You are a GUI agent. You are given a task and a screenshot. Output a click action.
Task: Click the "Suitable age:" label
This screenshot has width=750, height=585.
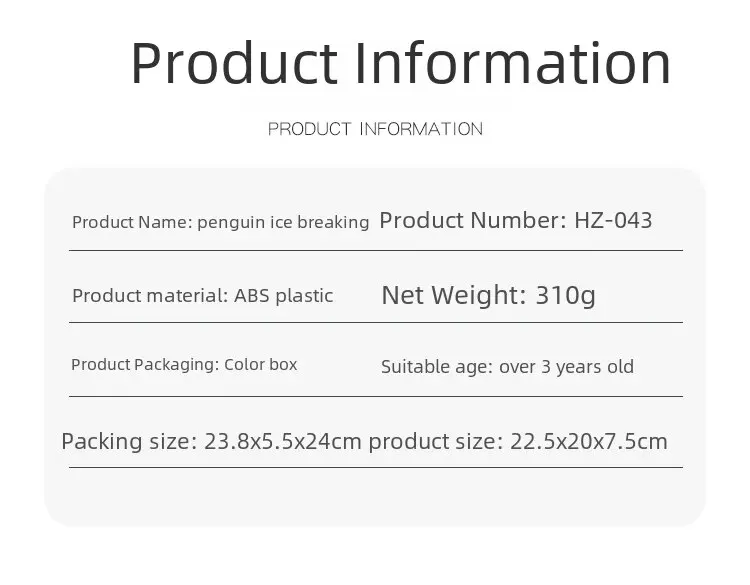[437, 367]
